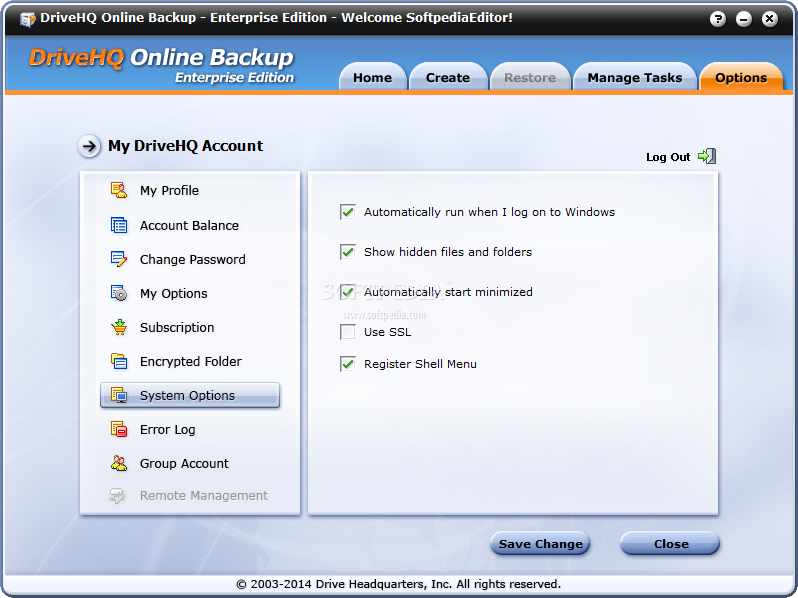
Task: Close the window with the X button
Action: [x=770, y=19]
